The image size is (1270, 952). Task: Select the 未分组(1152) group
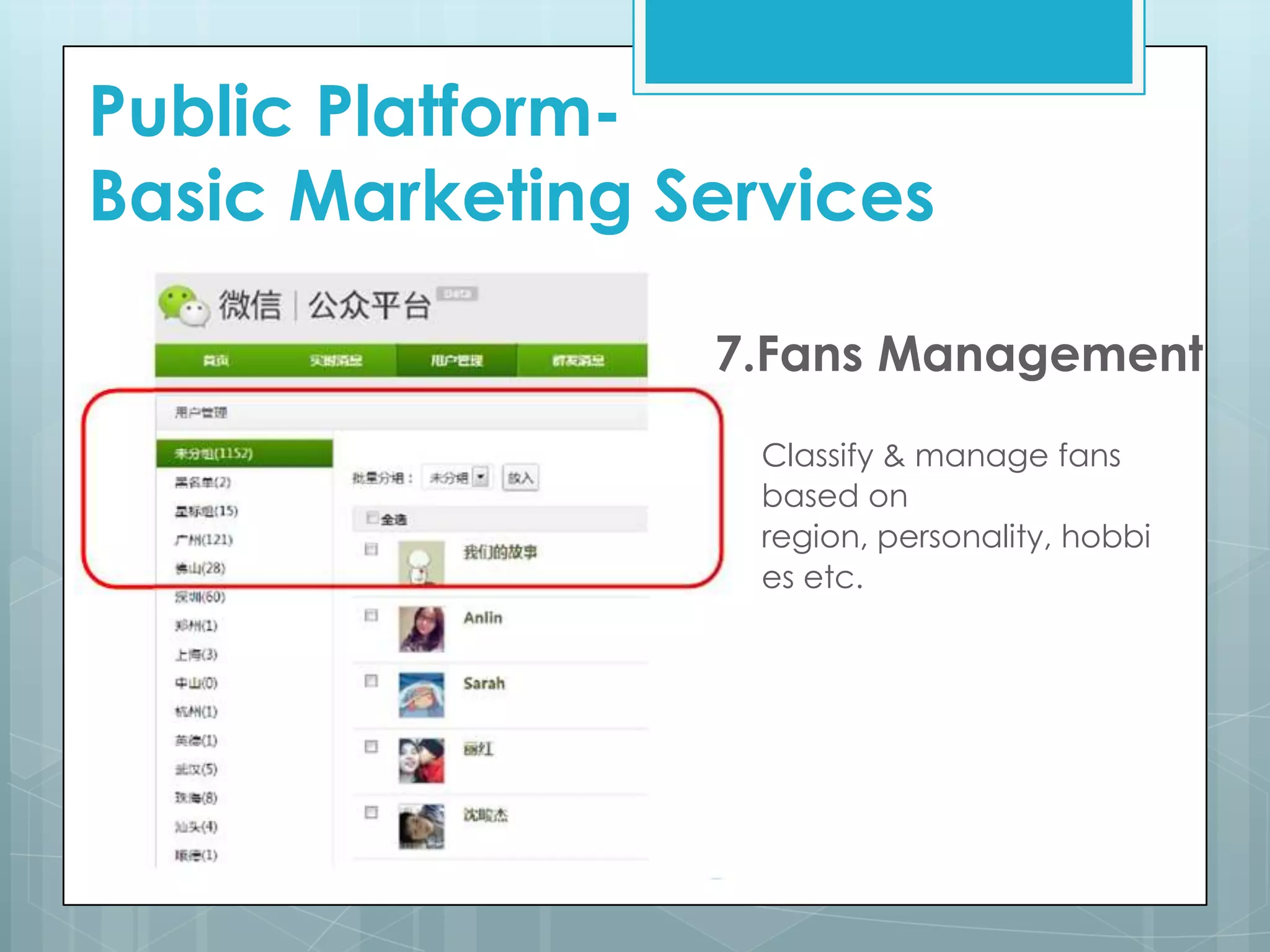point(244,454)
